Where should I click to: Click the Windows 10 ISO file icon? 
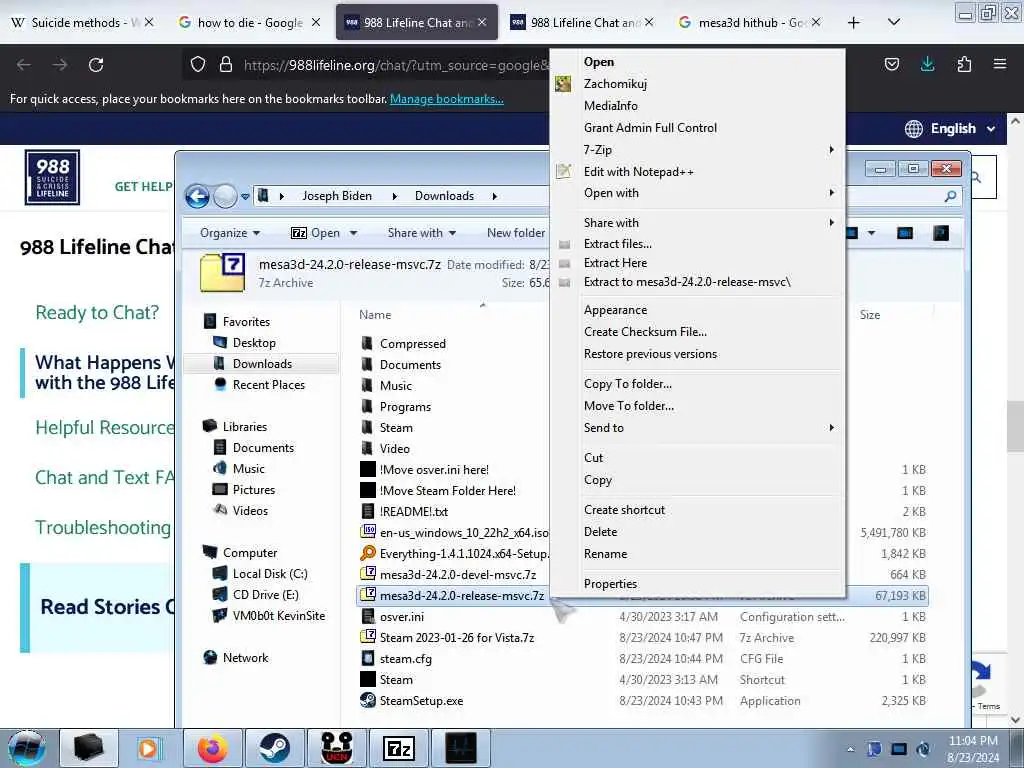[x=368, y=532]
